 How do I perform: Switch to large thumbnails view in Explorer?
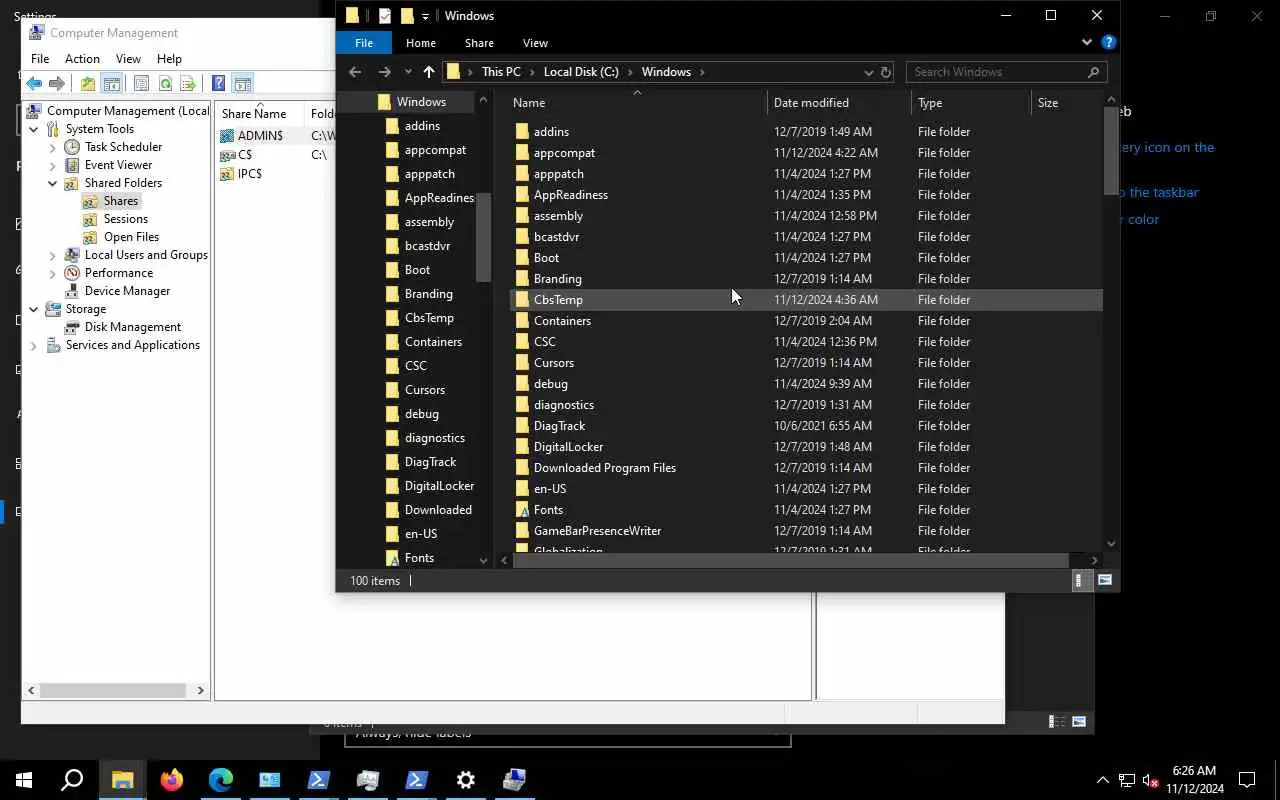point(1105,580)
